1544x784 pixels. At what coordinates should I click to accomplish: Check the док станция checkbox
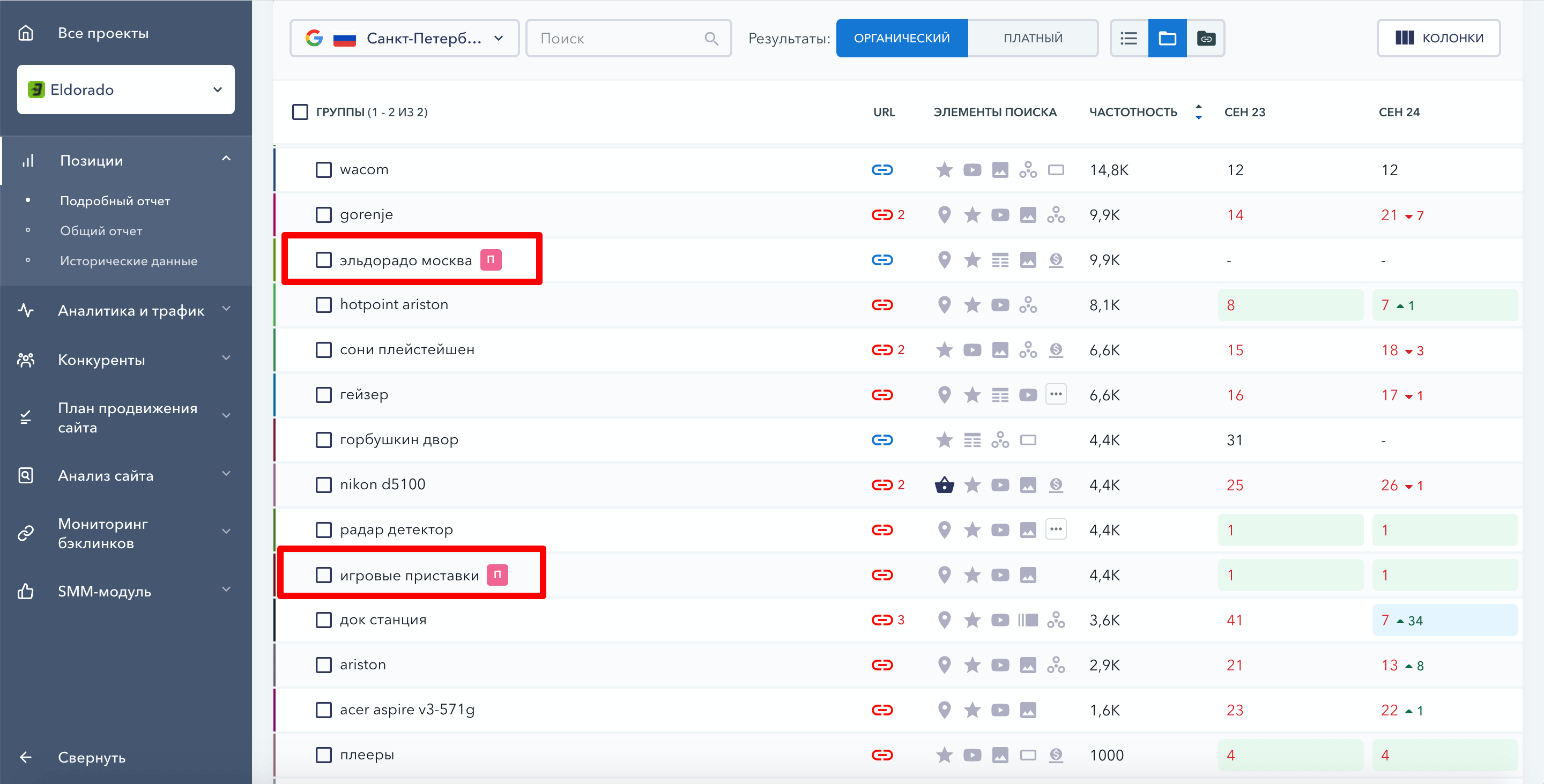(x=324, y=620)
